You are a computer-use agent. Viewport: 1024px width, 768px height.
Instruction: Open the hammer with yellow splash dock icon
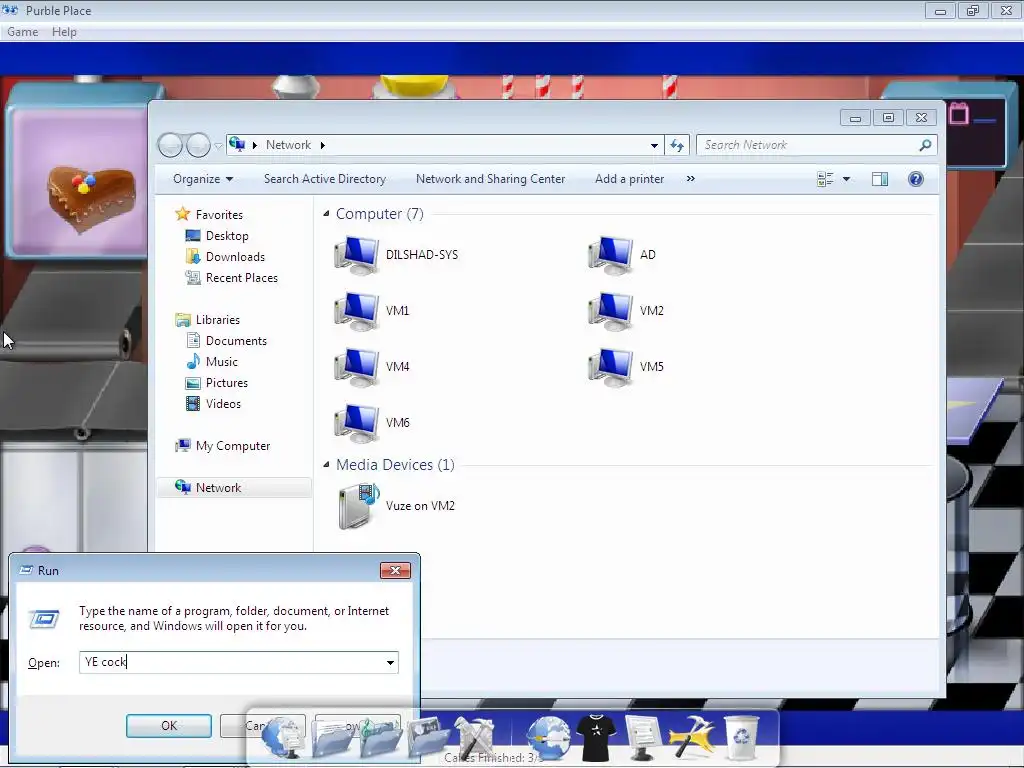point(692,738)
